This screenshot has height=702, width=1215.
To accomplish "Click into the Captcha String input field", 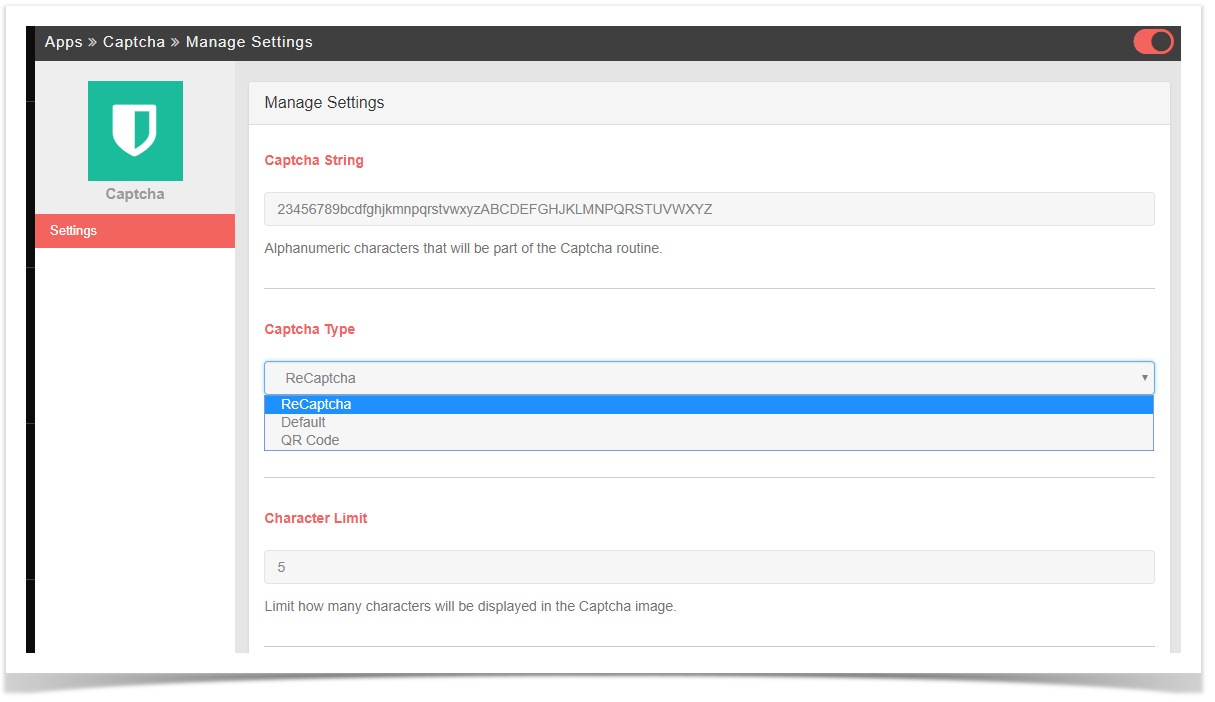I will (x=709, y=209).
